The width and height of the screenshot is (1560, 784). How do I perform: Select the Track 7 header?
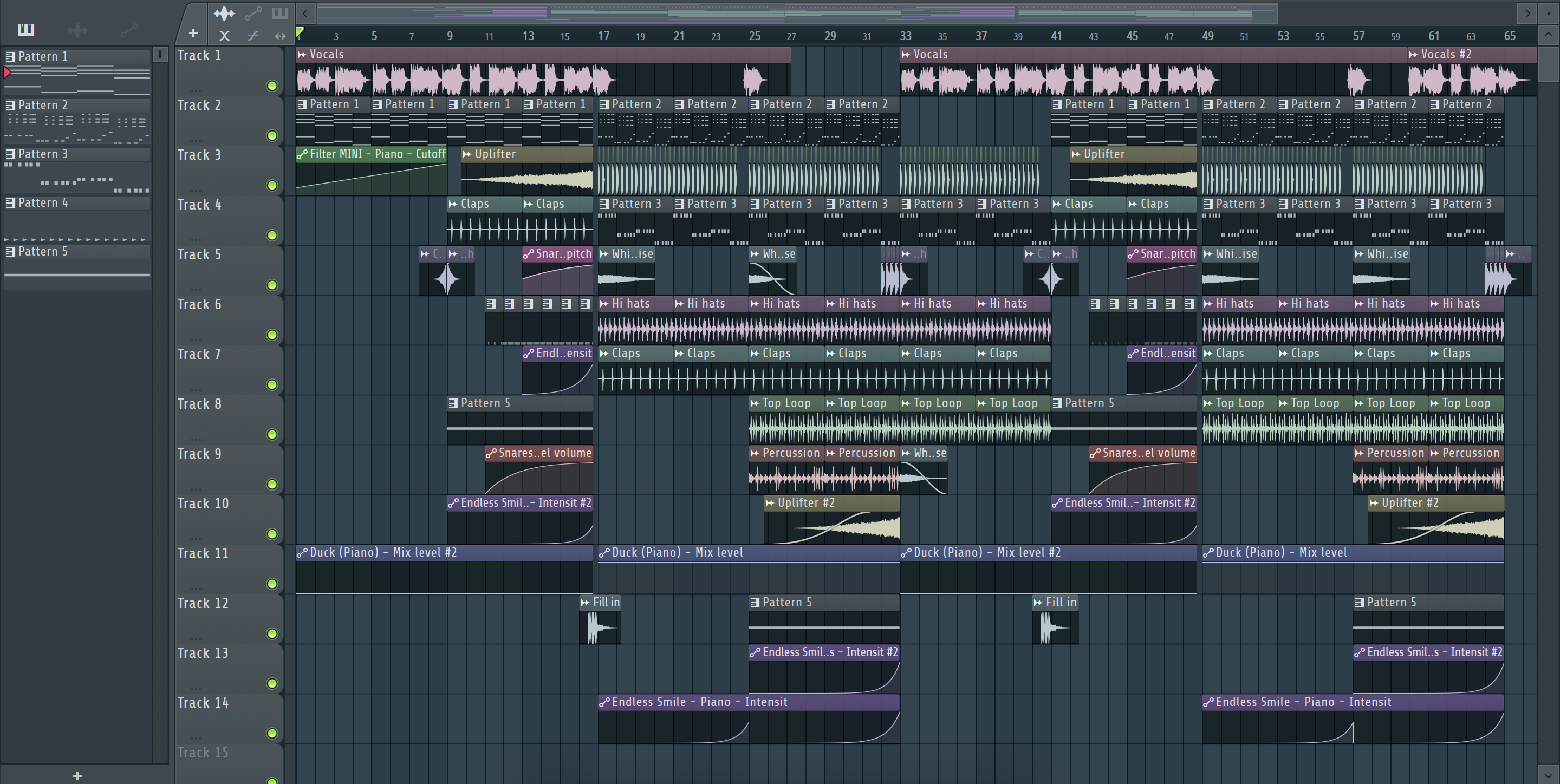pos(229,370)
